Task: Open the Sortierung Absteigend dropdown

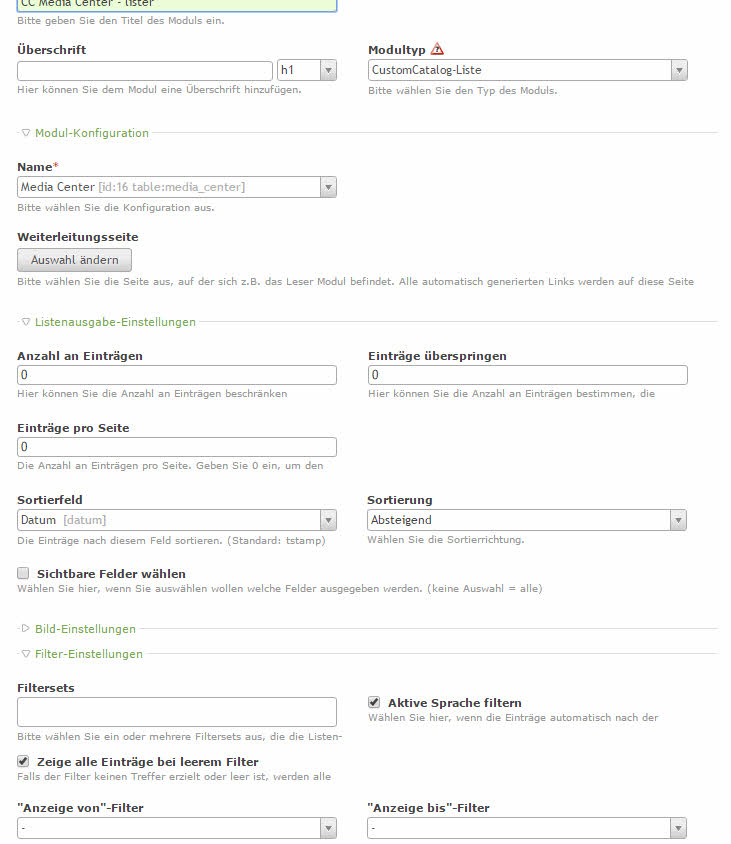Action: 527,520
